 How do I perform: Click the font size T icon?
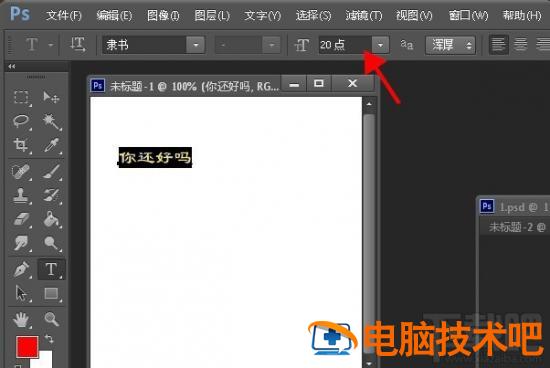(302, 45)
